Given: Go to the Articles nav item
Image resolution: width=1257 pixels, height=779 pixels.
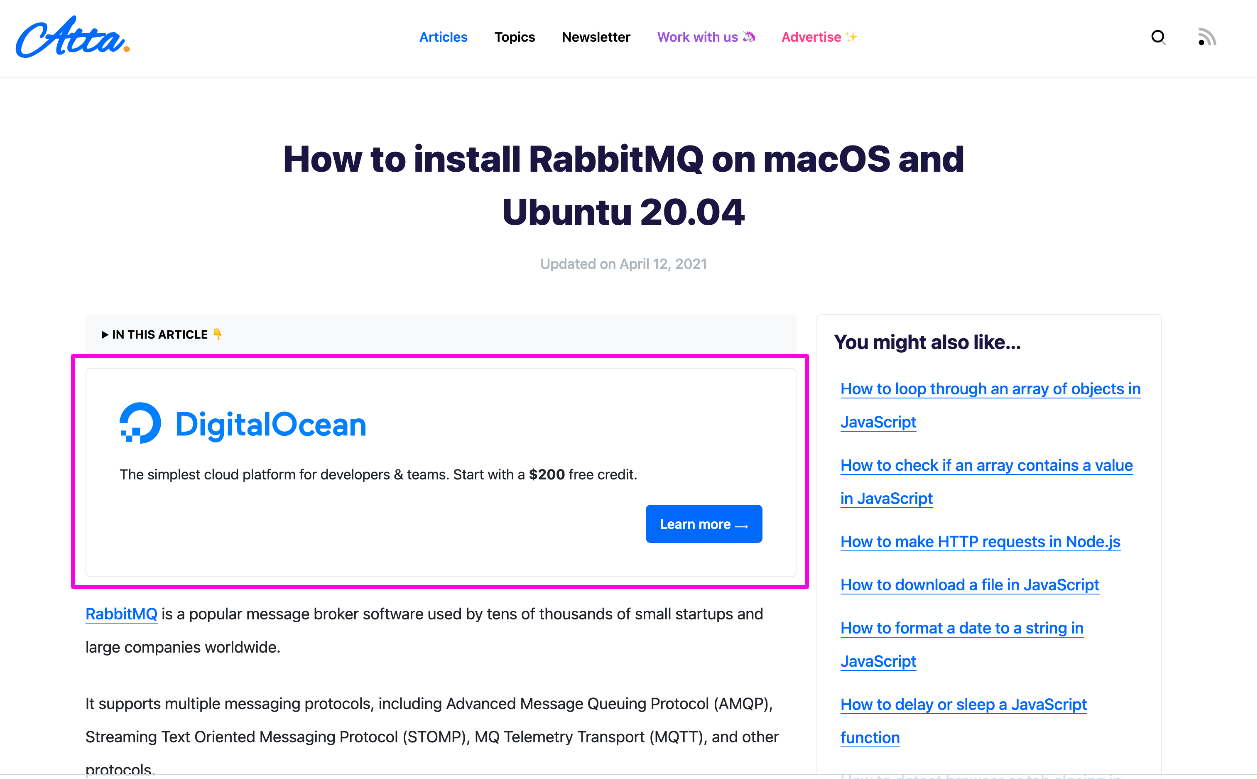Looking at the screenshot, I should point(443,37).
